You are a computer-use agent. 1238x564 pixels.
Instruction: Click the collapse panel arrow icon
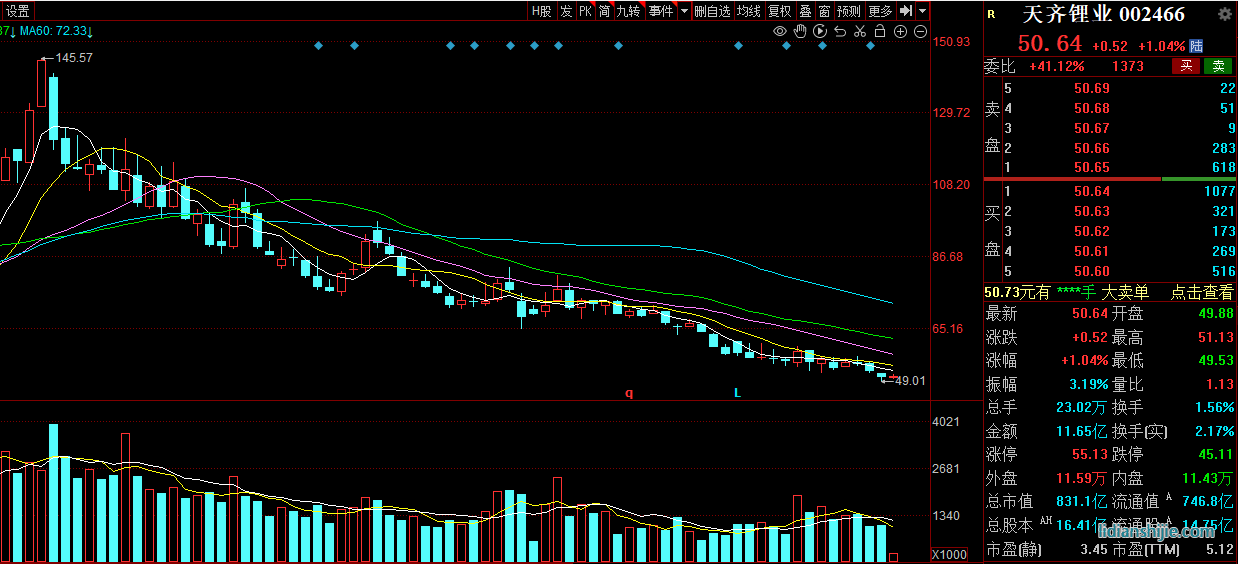click(905, 11)
